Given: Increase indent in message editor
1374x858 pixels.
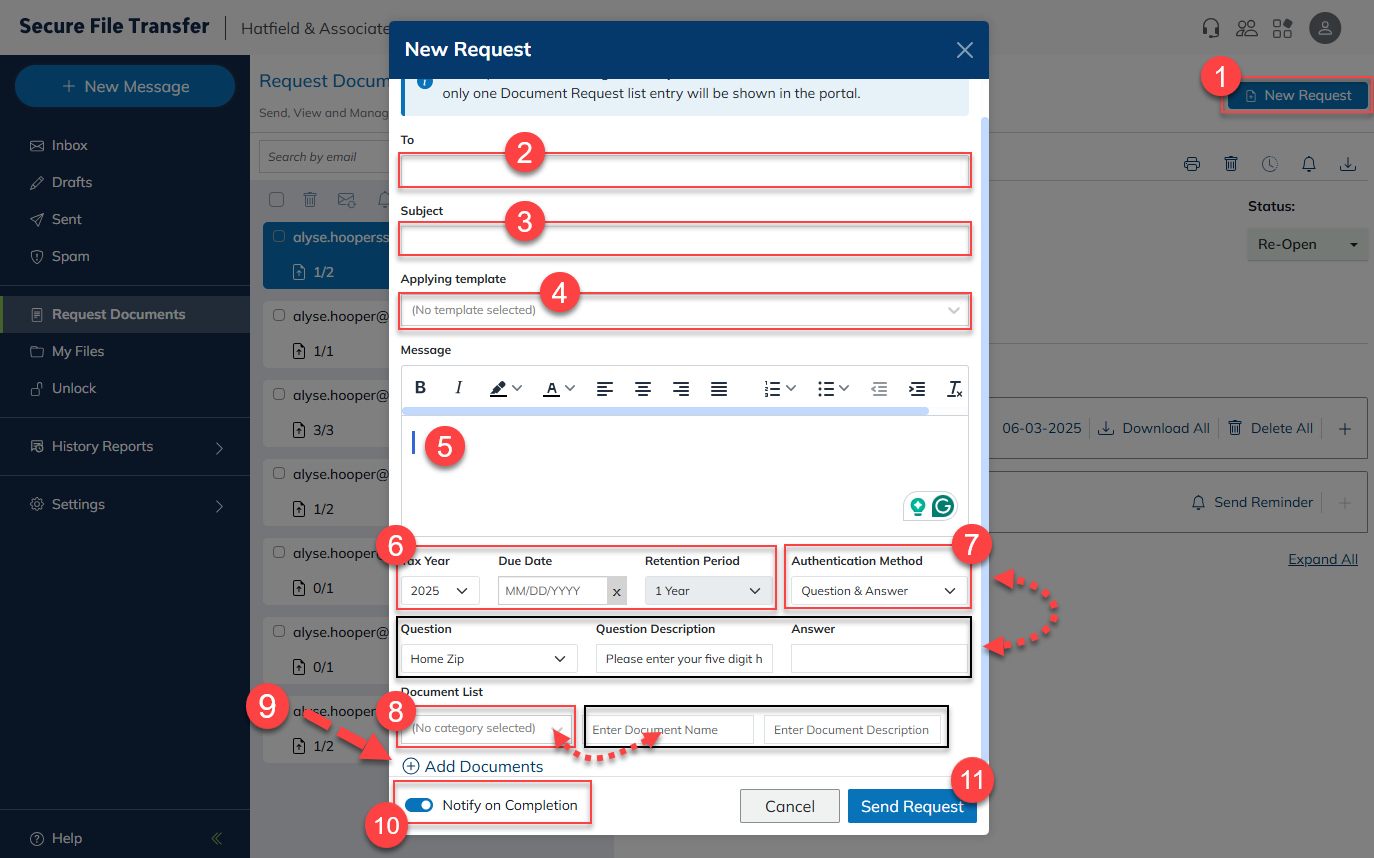Looking at the screenshot, I should (x=916, y=388).
